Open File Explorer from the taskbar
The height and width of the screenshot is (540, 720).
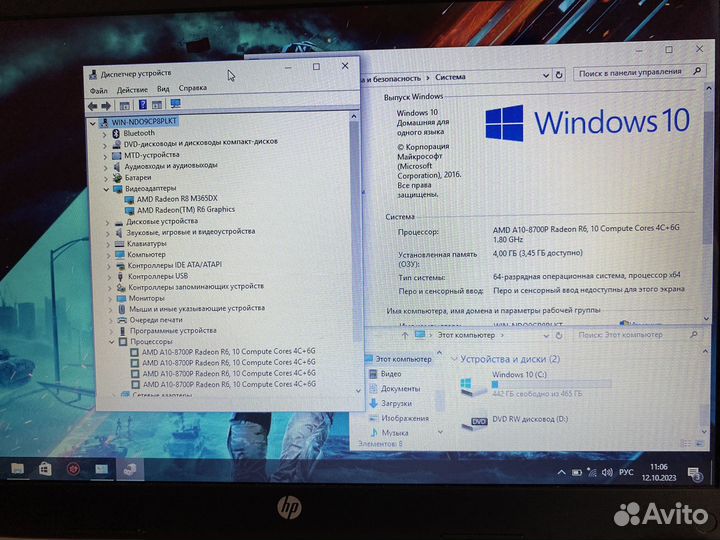[x=17, y=469]
